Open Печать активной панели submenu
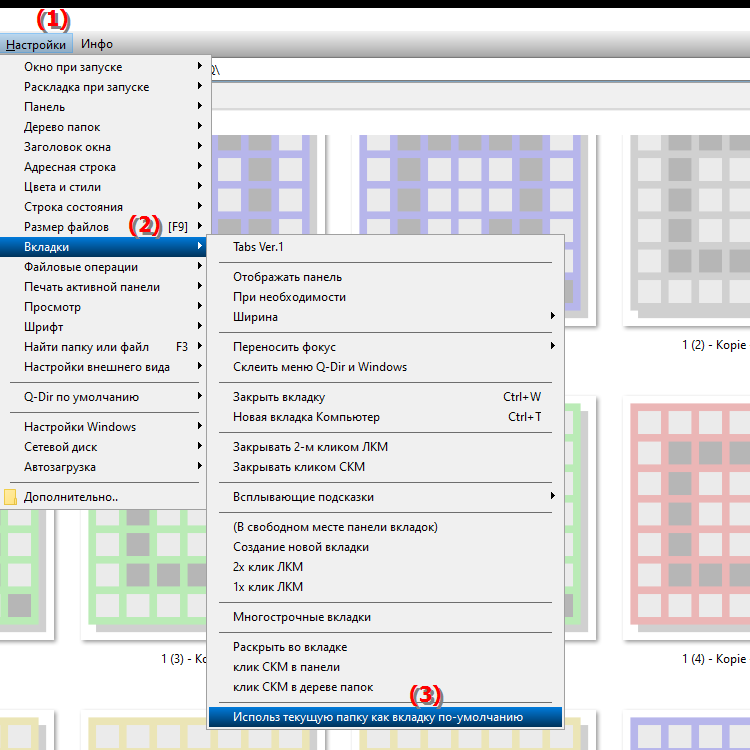750x750 pixels. (103, 287)
